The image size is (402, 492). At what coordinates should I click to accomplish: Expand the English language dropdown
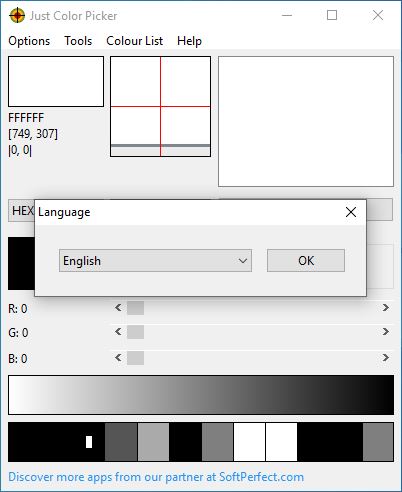click(155, 261)
